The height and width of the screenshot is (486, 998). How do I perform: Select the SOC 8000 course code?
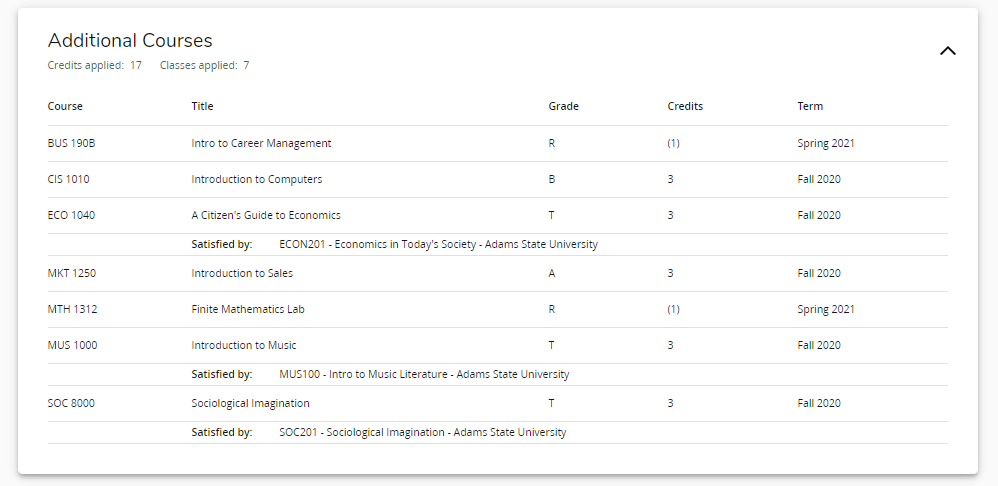point(71,403)
